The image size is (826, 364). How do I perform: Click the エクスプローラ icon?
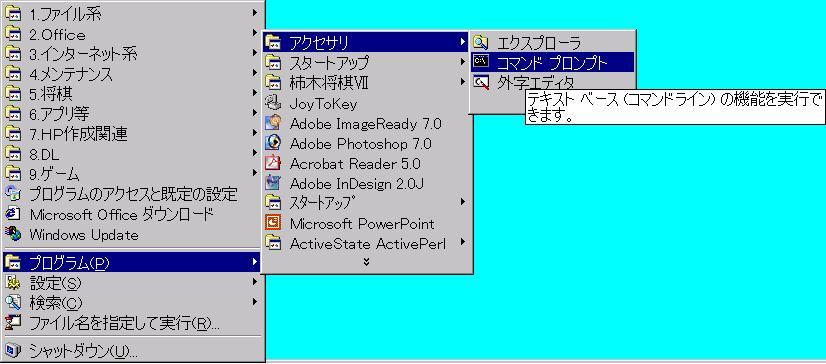tap(481, 42)
